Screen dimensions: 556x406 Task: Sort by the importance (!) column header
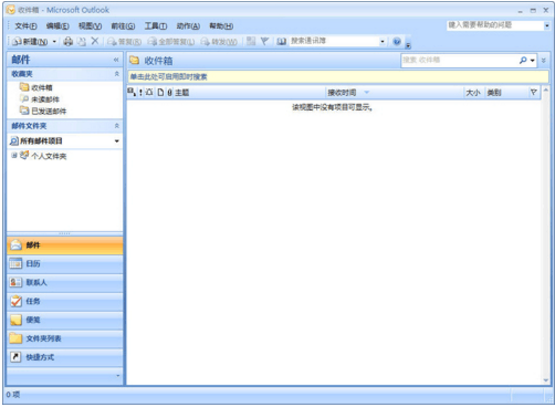pyautogui.click(x=141, y=93)
